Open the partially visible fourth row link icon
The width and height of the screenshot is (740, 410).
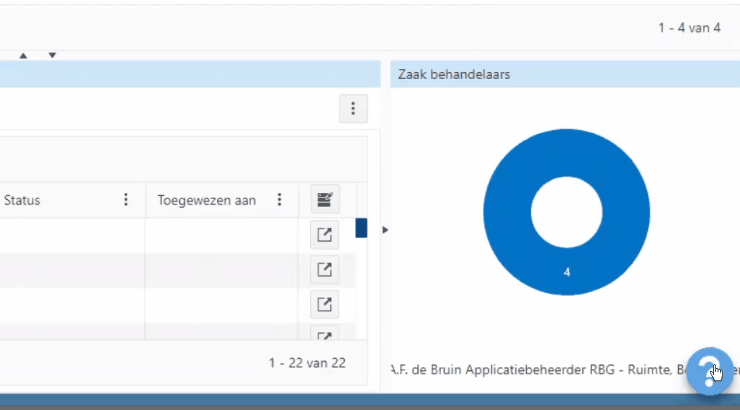click(324, 334)
